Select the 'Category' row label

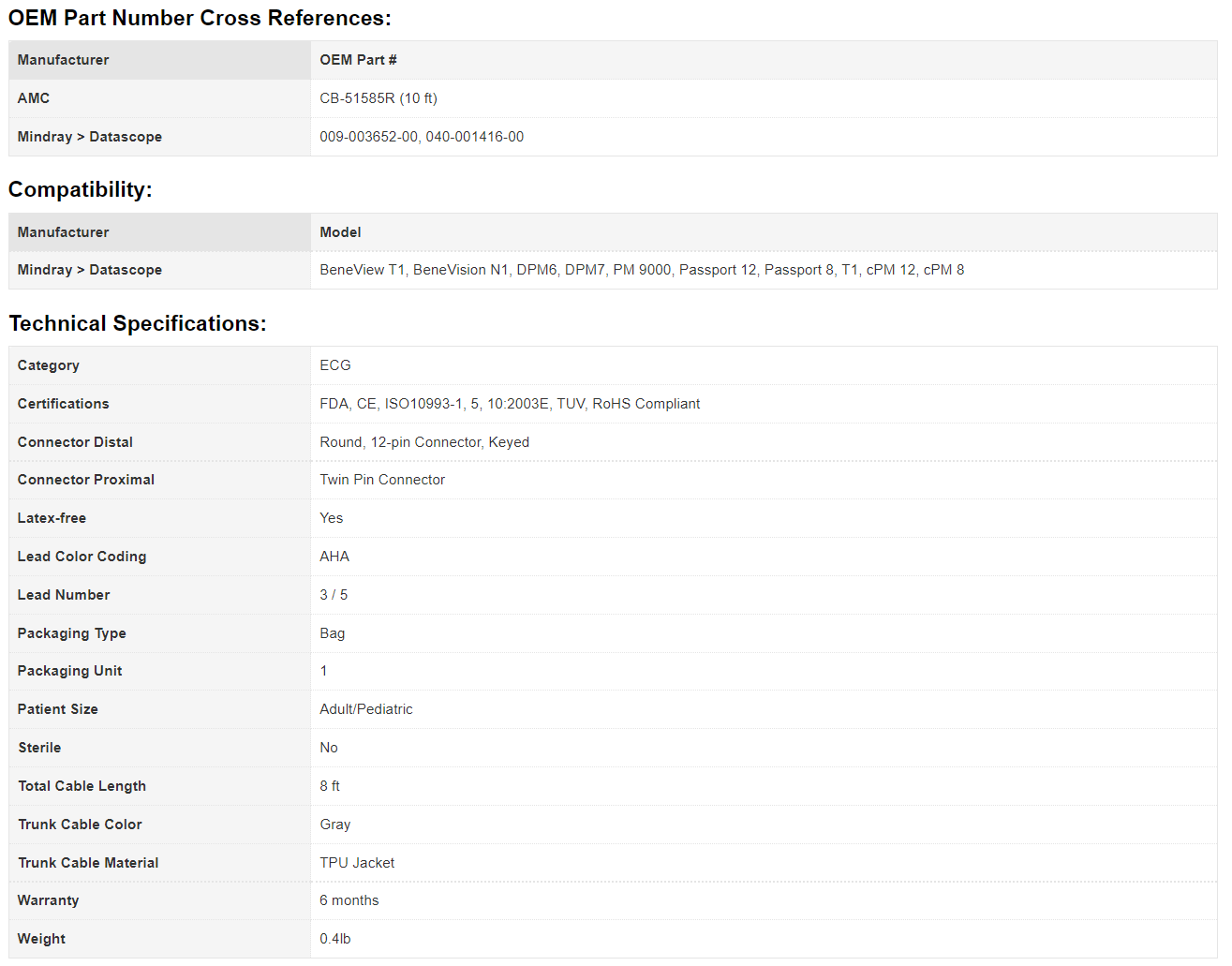(49, 365)
